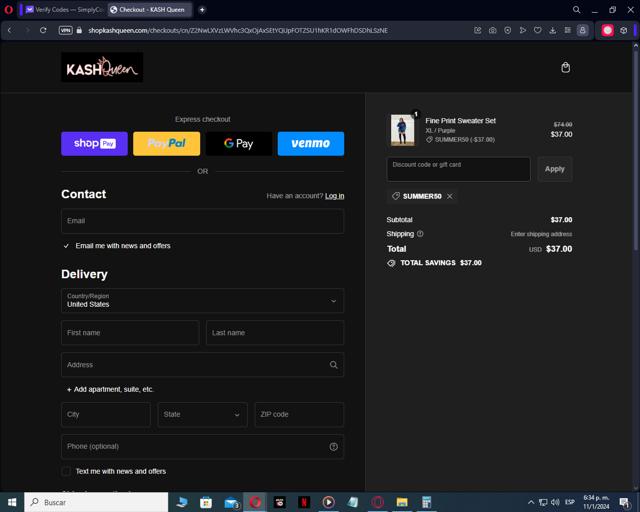Viewport: 640px width, 512px height.
Task: Click the Last name field
Action: pos(275,333)
